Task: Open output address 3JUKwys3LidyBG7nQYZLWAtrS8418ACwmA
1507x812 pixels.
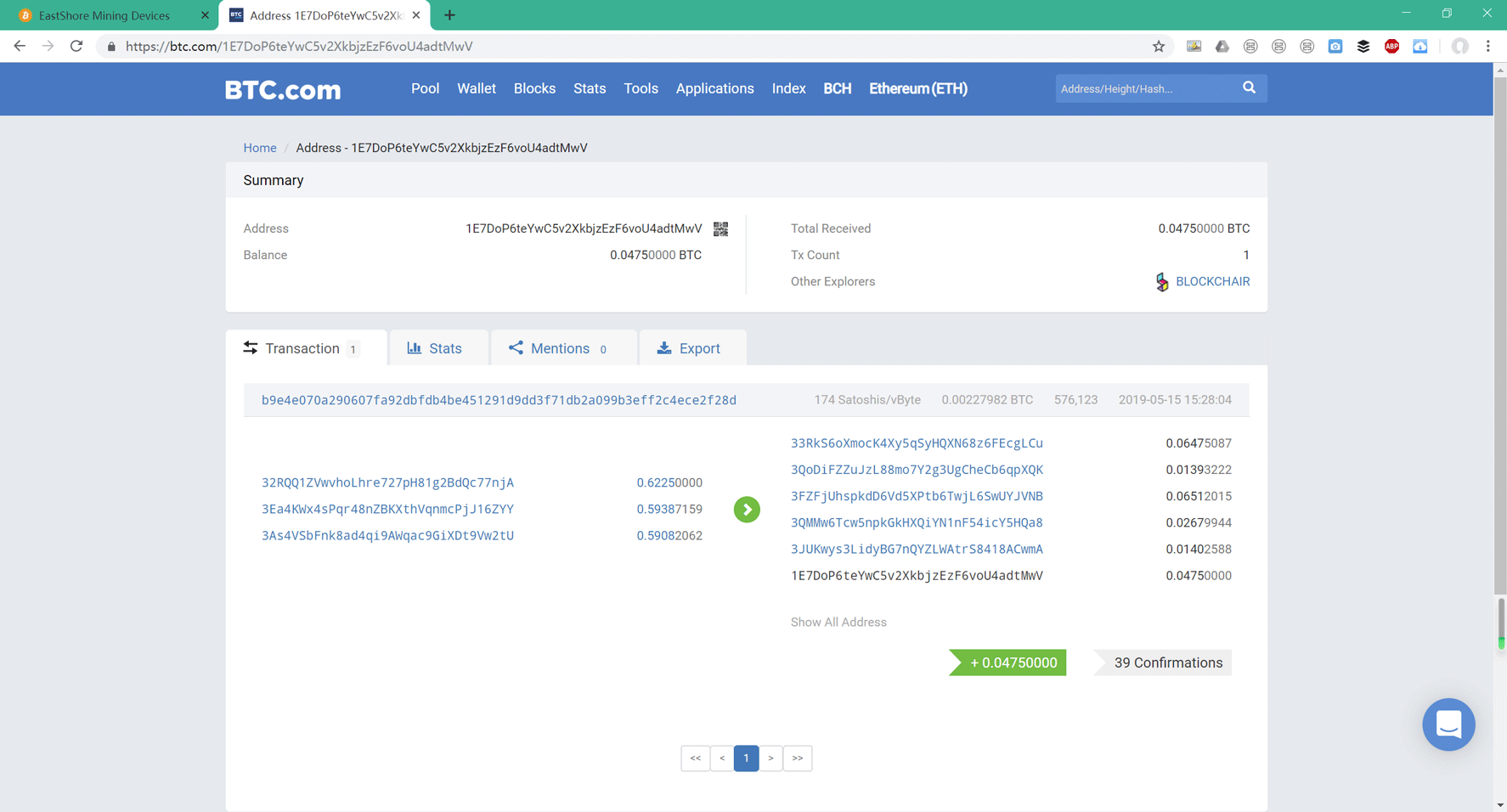Action: (917, 549)
